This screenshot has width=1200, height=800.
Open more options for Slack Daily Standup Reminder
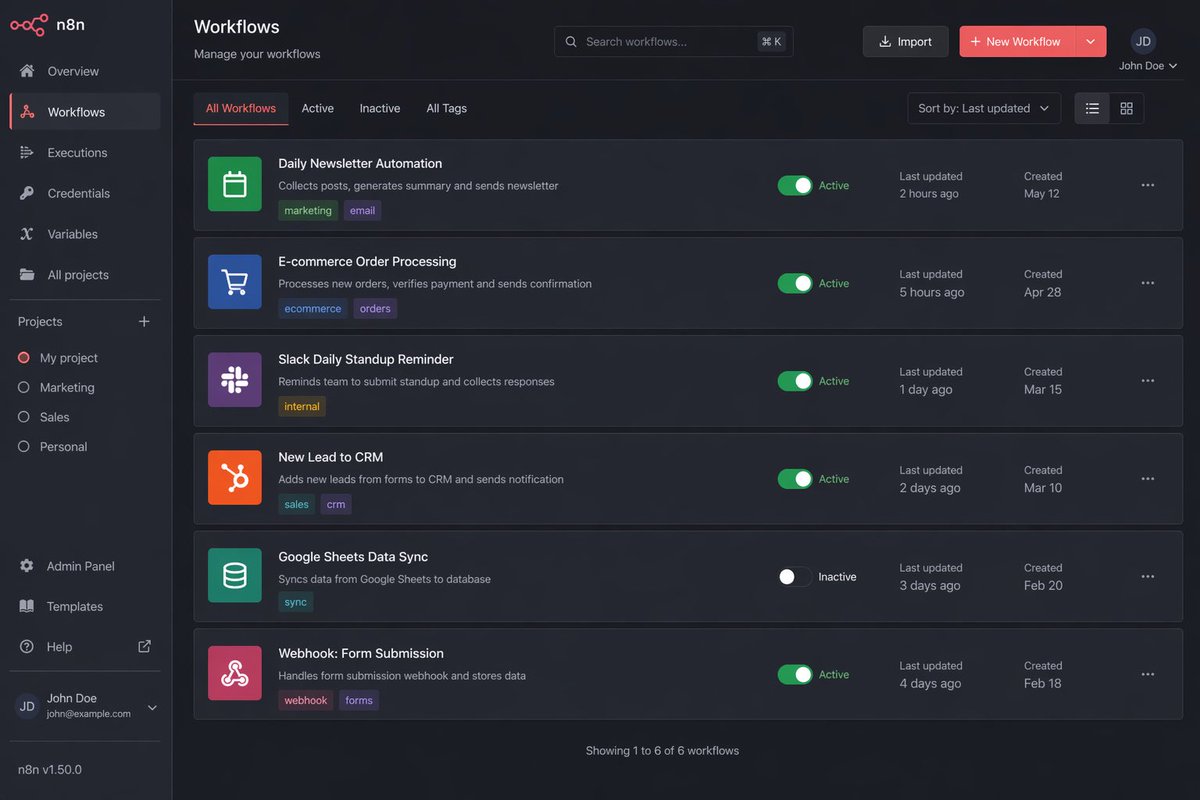click(x=1148, y=381)
